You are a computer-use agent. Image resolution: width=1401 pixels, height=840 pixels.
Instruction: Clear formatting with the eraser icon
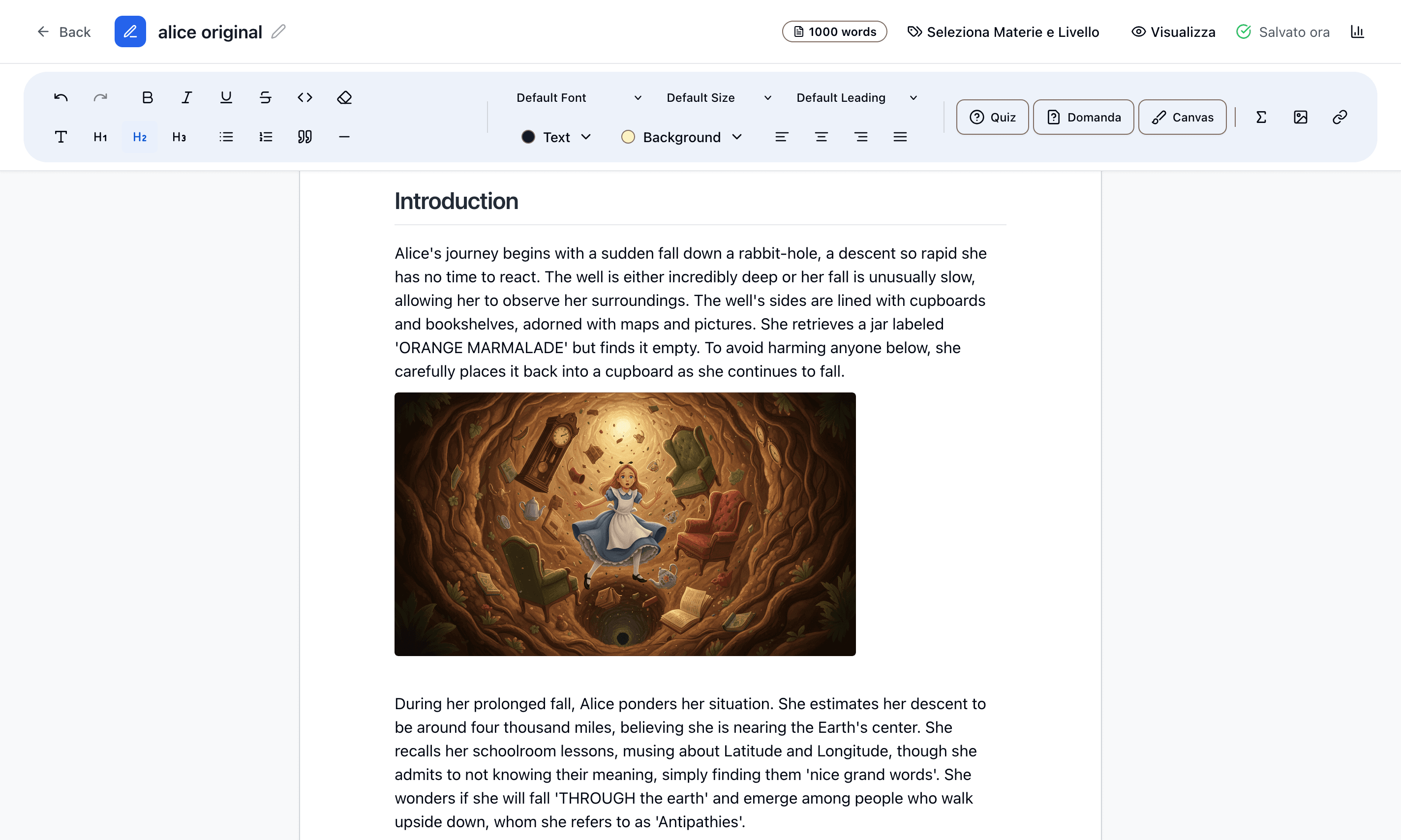click(344, 97)
